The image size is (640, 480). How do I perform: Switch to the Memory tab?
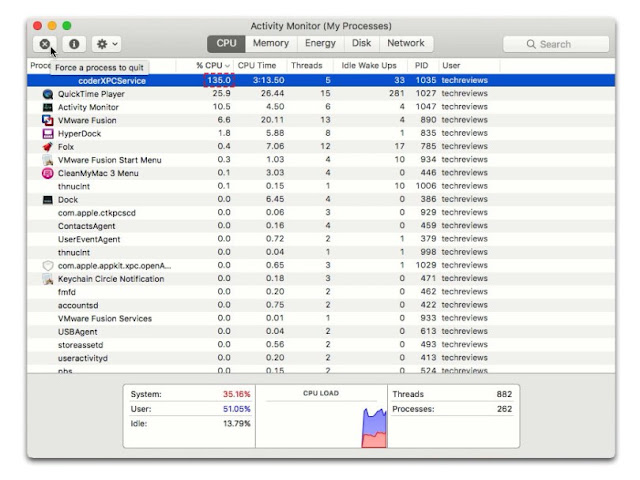tap(271, 44)
